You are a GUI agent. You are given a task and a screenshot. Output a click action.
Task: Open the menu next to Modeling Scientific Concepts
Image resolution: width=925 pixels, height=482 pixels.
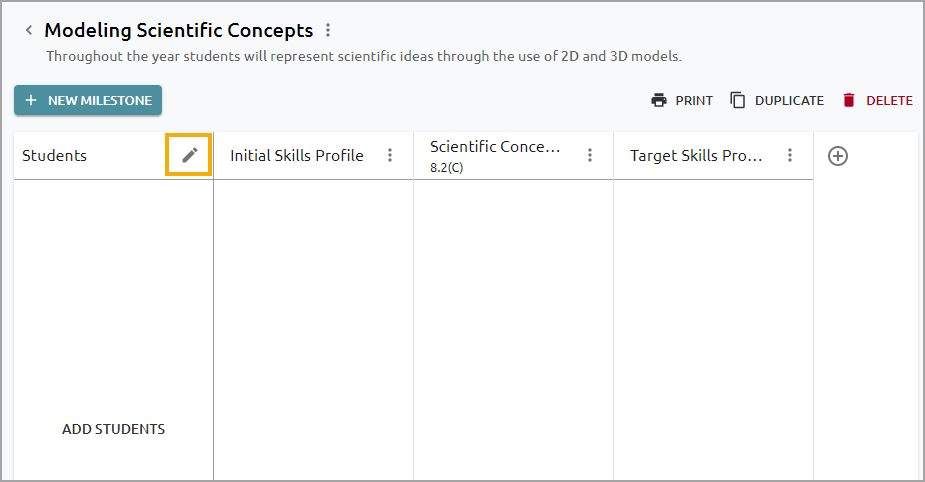click(x=328, y=30)
